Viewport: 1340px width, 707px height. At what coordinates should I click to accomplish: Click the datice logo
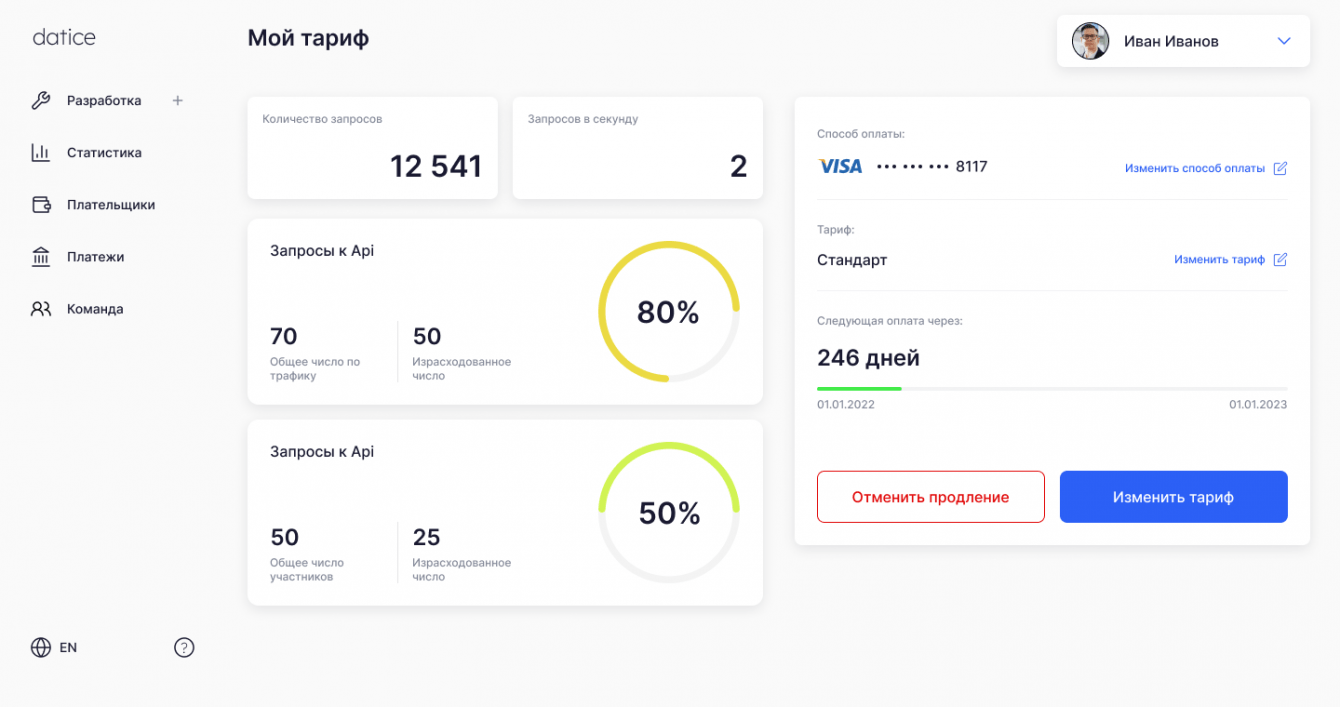pyautogui.click(x=64, y=38)
